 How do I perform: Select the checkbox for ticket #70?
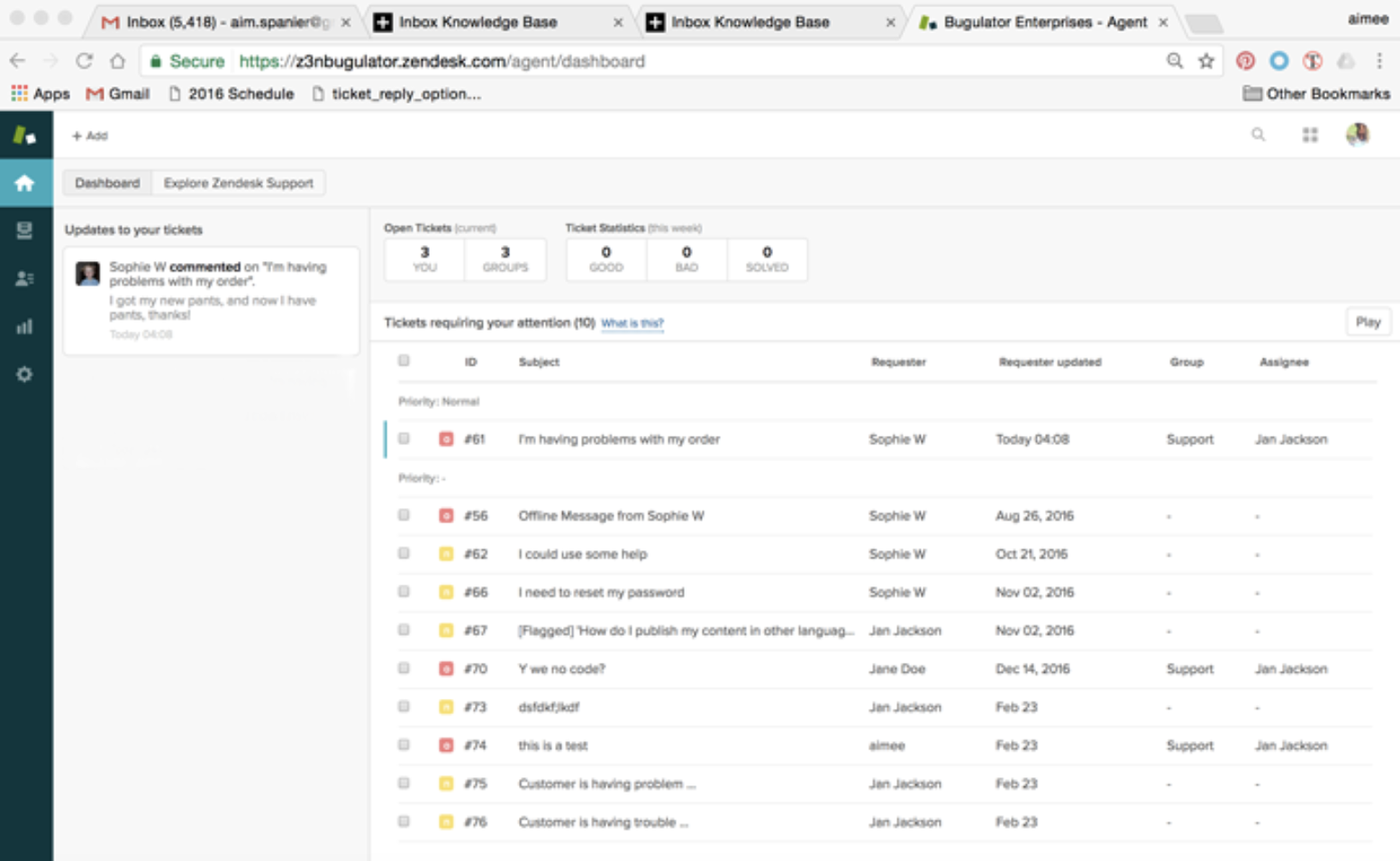coord(404,668)
